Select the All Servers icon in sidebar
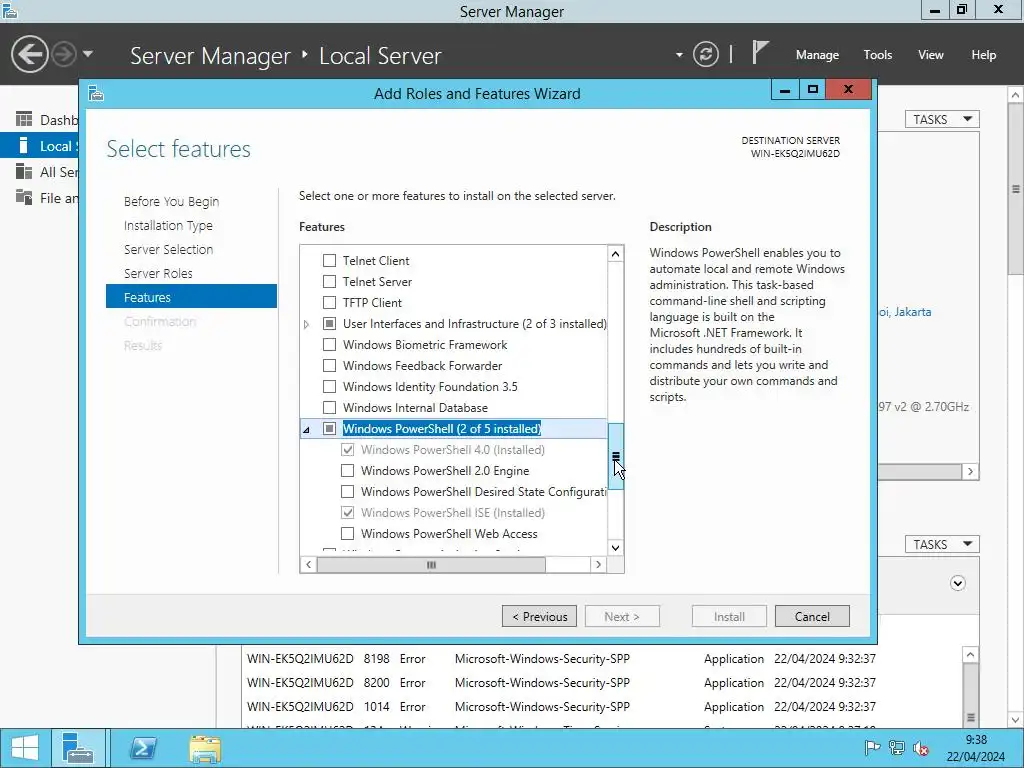The image size is (1024, 768). pyautogui.click(x=24, y=172)
